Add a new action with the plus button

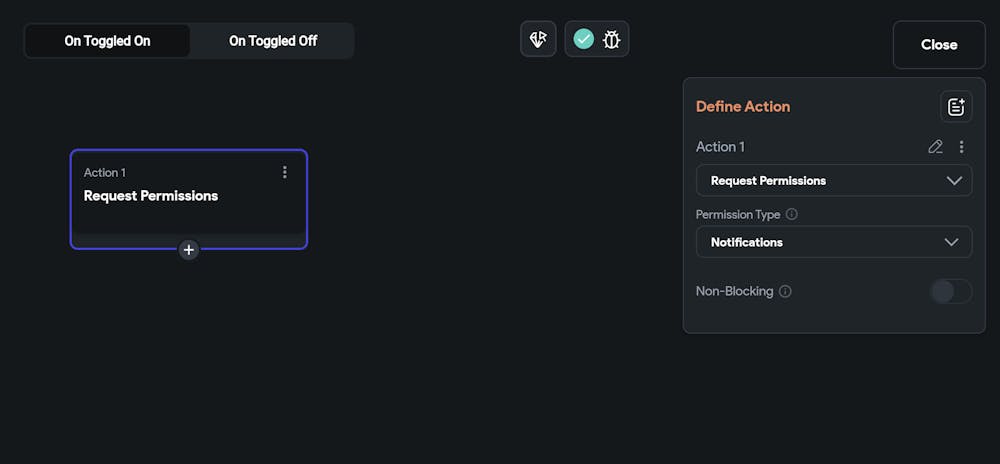coord(189,250)
